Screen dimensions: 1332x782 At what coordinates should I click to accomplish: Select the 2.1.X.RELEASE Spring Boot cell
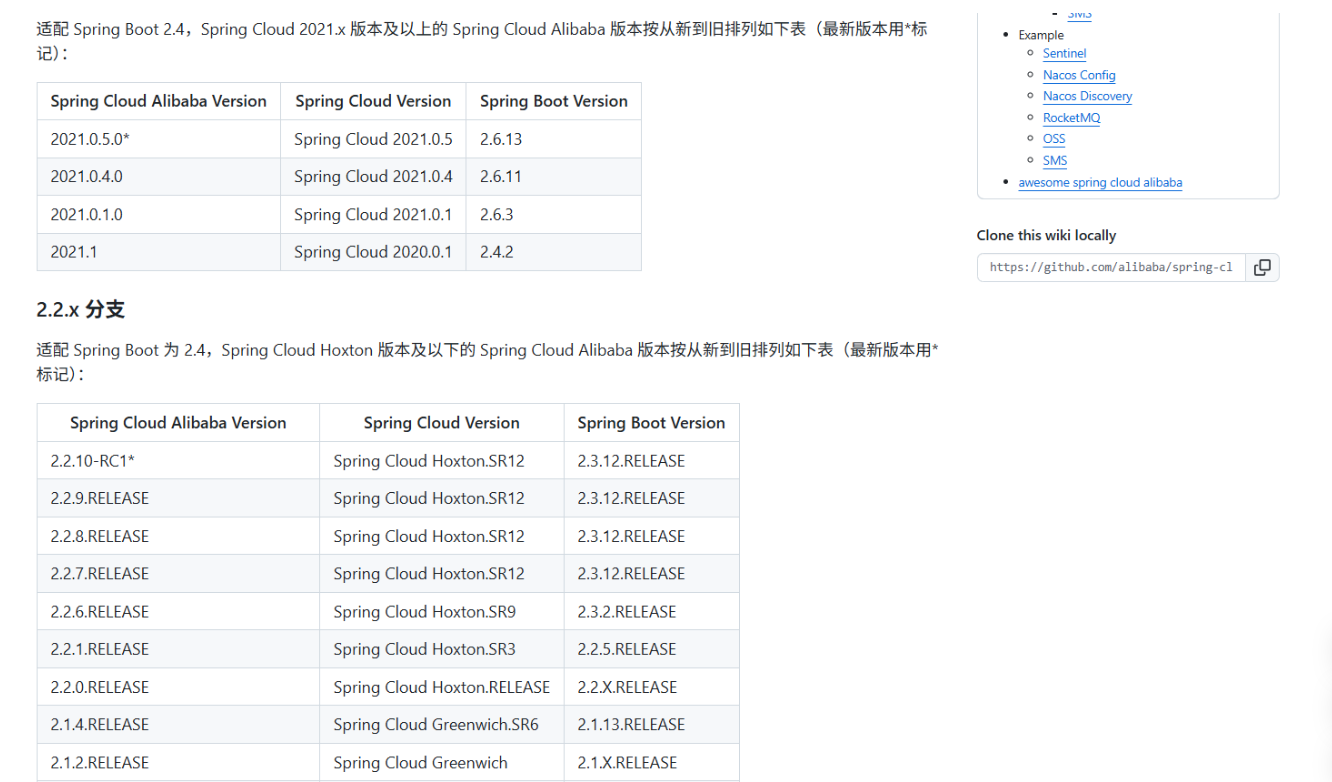click(651, 763)
